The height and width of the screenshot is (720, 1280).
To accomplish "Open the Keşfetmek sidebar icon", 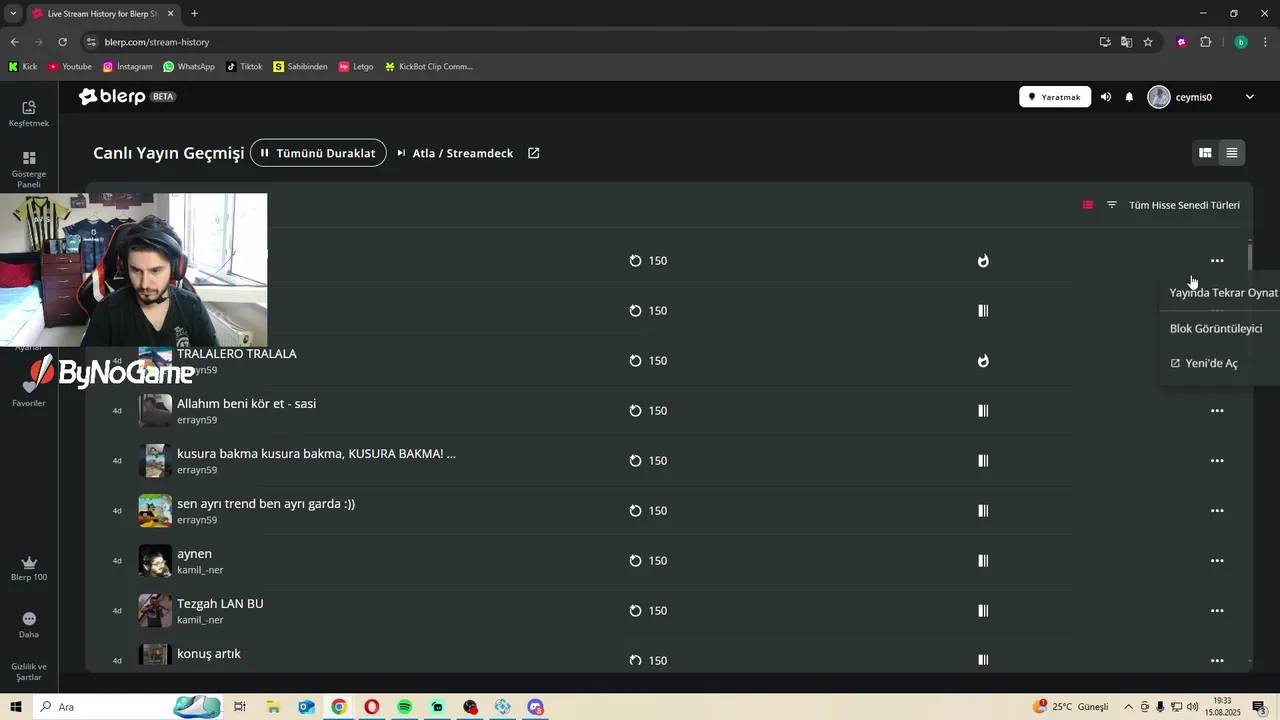I will click(29, 113).
